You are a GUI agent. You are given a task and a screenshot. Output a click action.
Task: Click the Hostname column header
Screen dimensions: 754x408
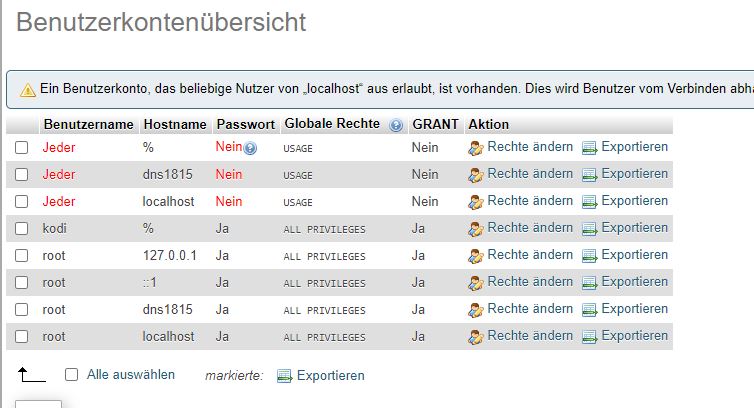(175, 124)
